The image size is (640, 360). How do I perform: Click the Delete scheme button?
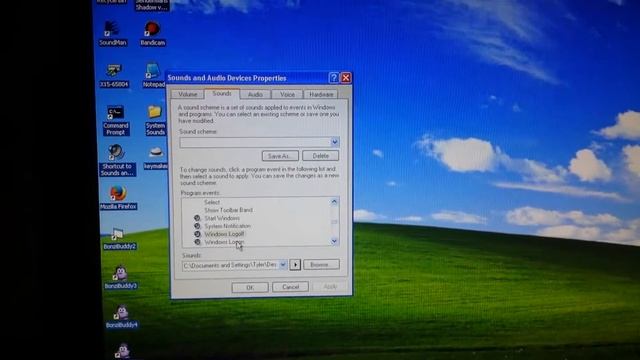[x=320, y=156]
